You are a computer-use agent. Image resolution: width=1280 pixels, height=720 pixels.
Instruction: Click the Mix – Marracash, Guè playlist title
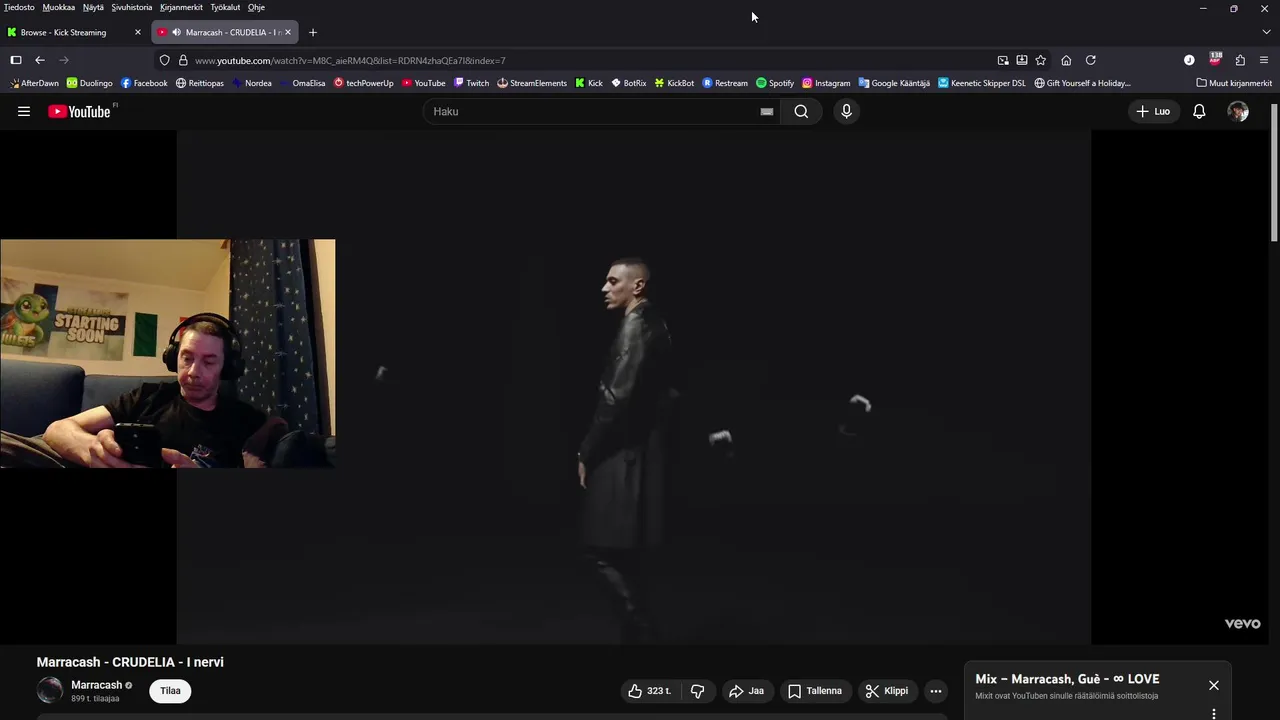pyautogui.click(x=1067, y=679)
